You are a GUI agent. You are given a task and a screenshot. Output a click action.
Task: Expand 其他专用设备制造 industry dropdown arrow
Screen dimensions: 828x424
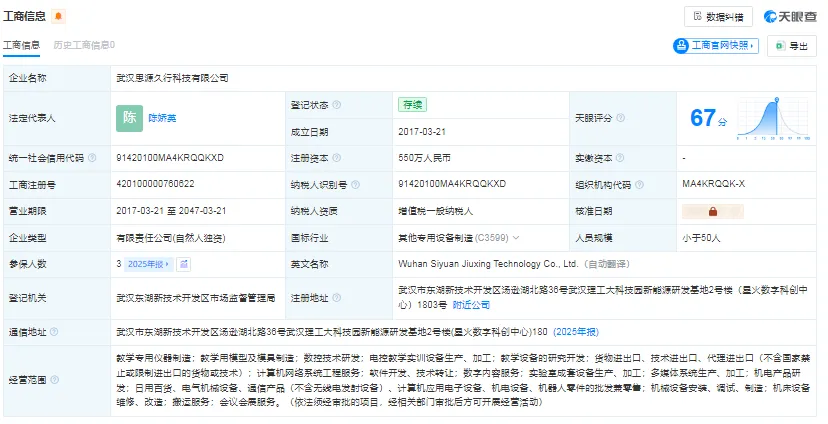(x=516, y=238)
